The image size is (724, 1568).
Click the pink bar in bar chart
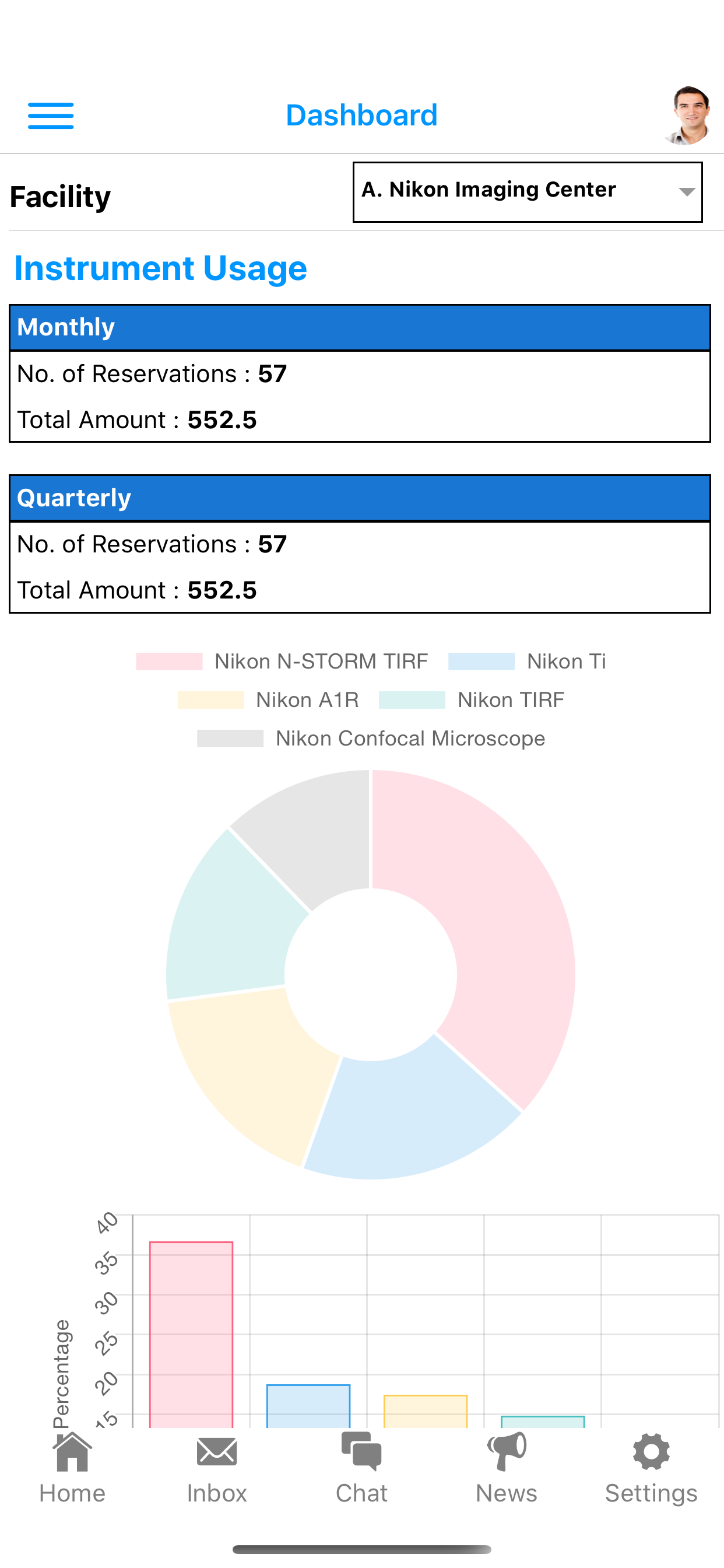pos(191,1334)
